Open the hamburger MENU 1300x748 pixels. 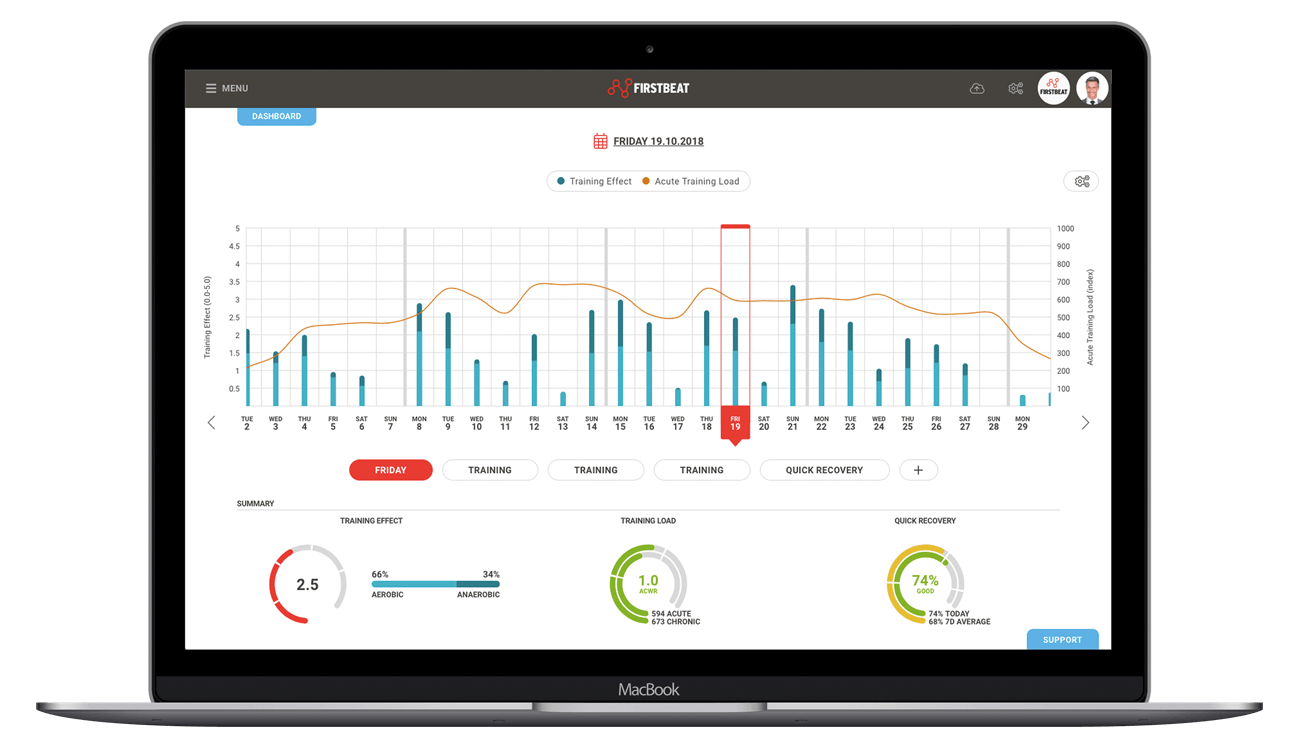pyautogui.click(x=227, y=88)
